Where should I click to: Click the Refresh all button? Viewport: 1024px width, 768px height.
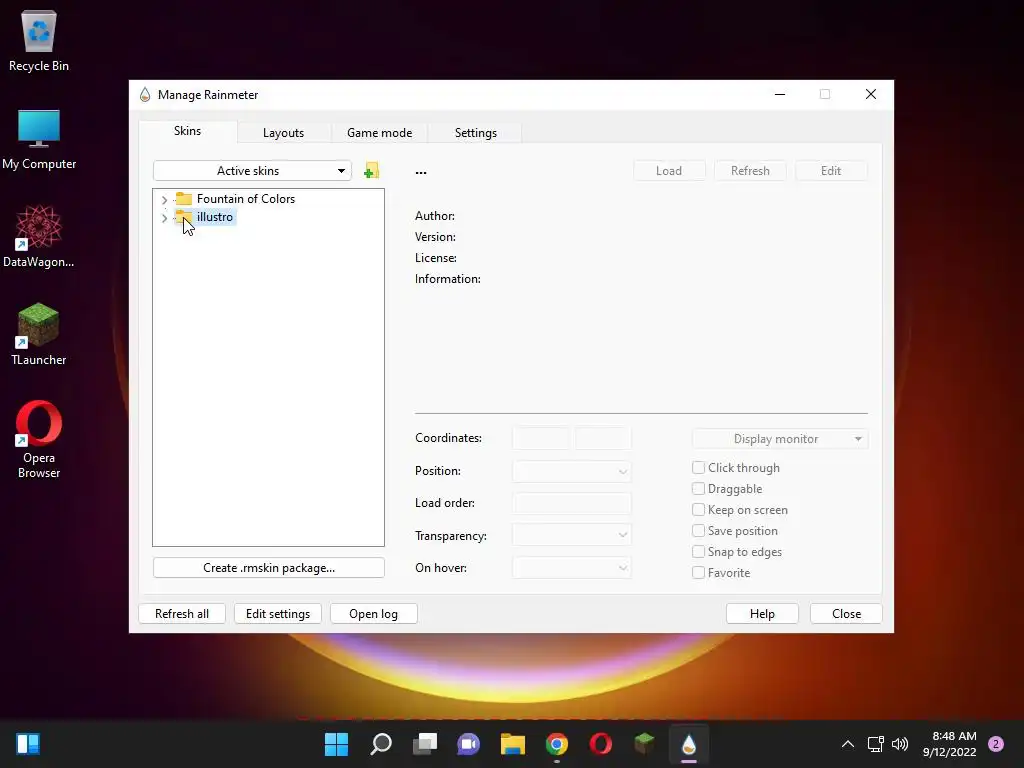[182, 613]
